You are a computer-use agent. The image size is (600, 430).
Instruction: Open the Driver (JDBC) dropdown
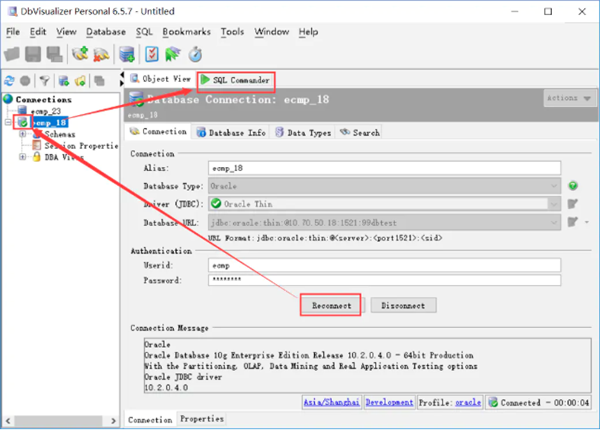(553, 204)
